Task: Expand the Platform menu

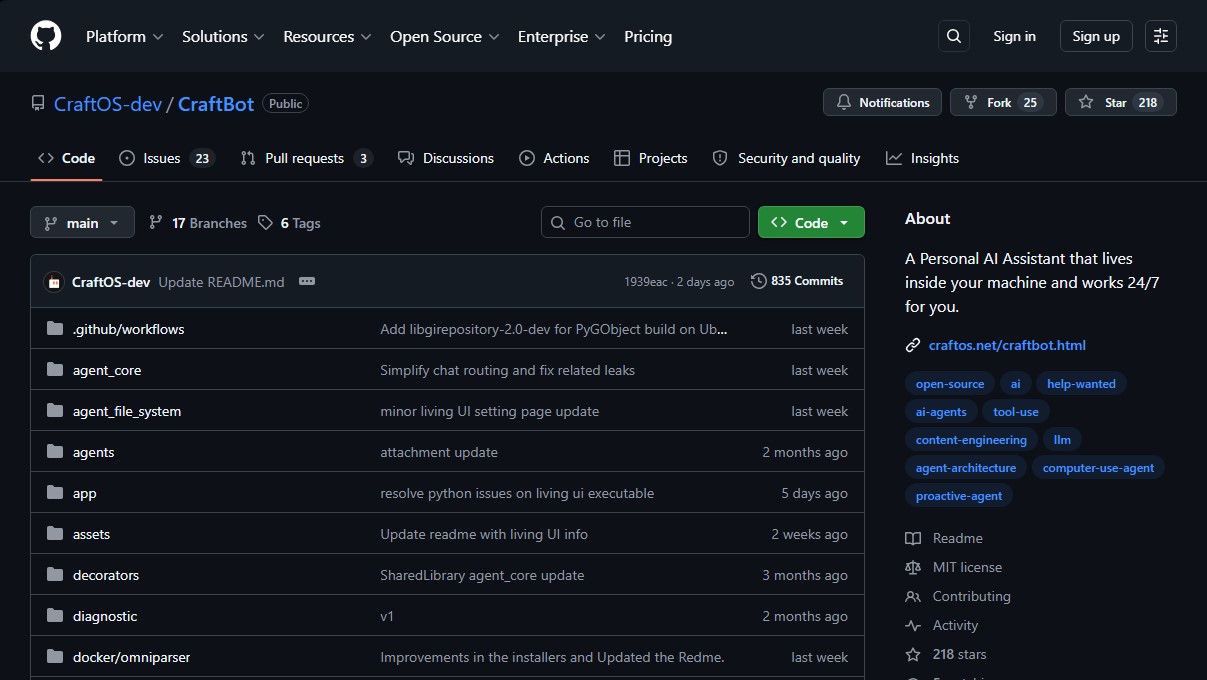Action: 124,36
